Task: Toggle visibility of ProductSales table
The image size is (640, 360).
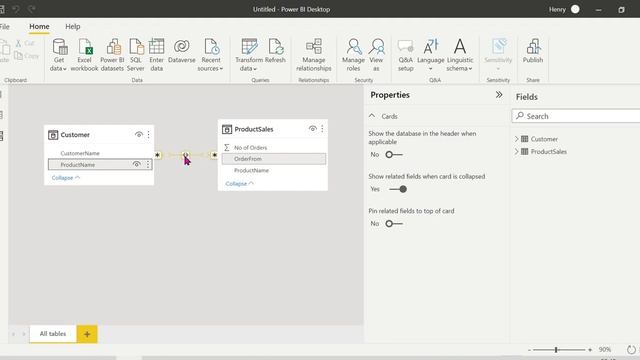Action: 313,129
